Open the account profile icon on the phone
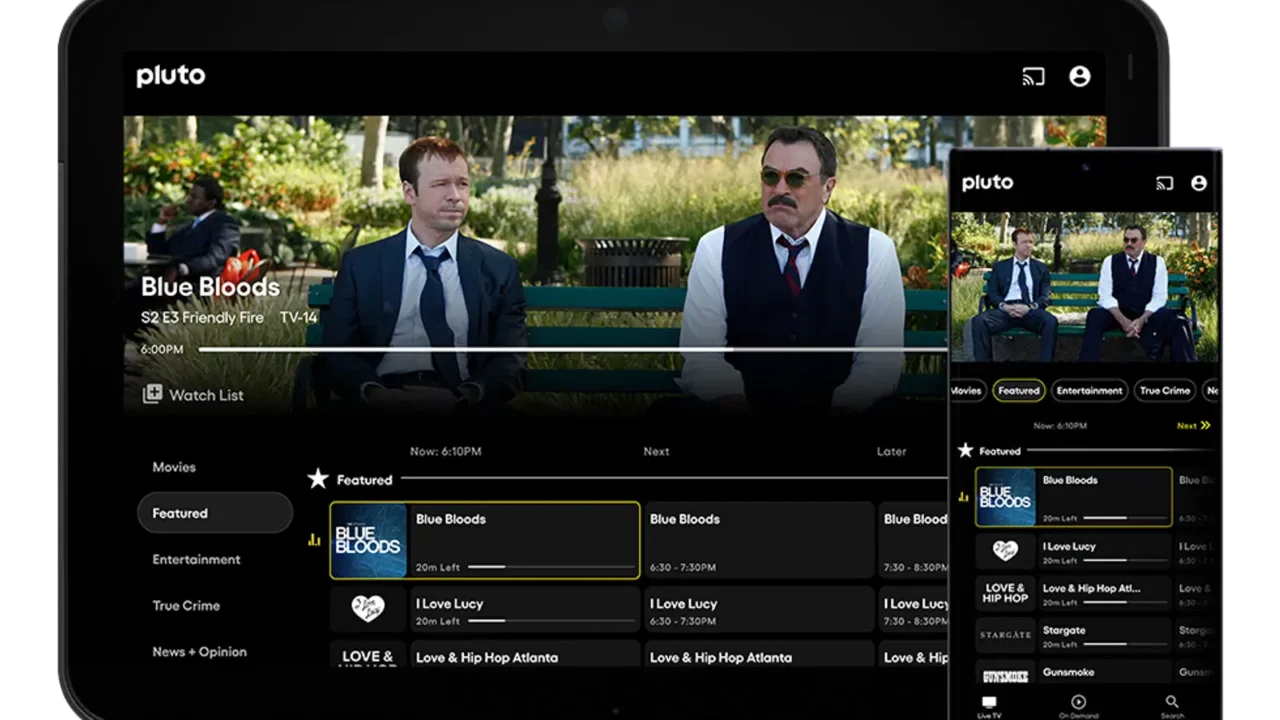 point(1199,183)
